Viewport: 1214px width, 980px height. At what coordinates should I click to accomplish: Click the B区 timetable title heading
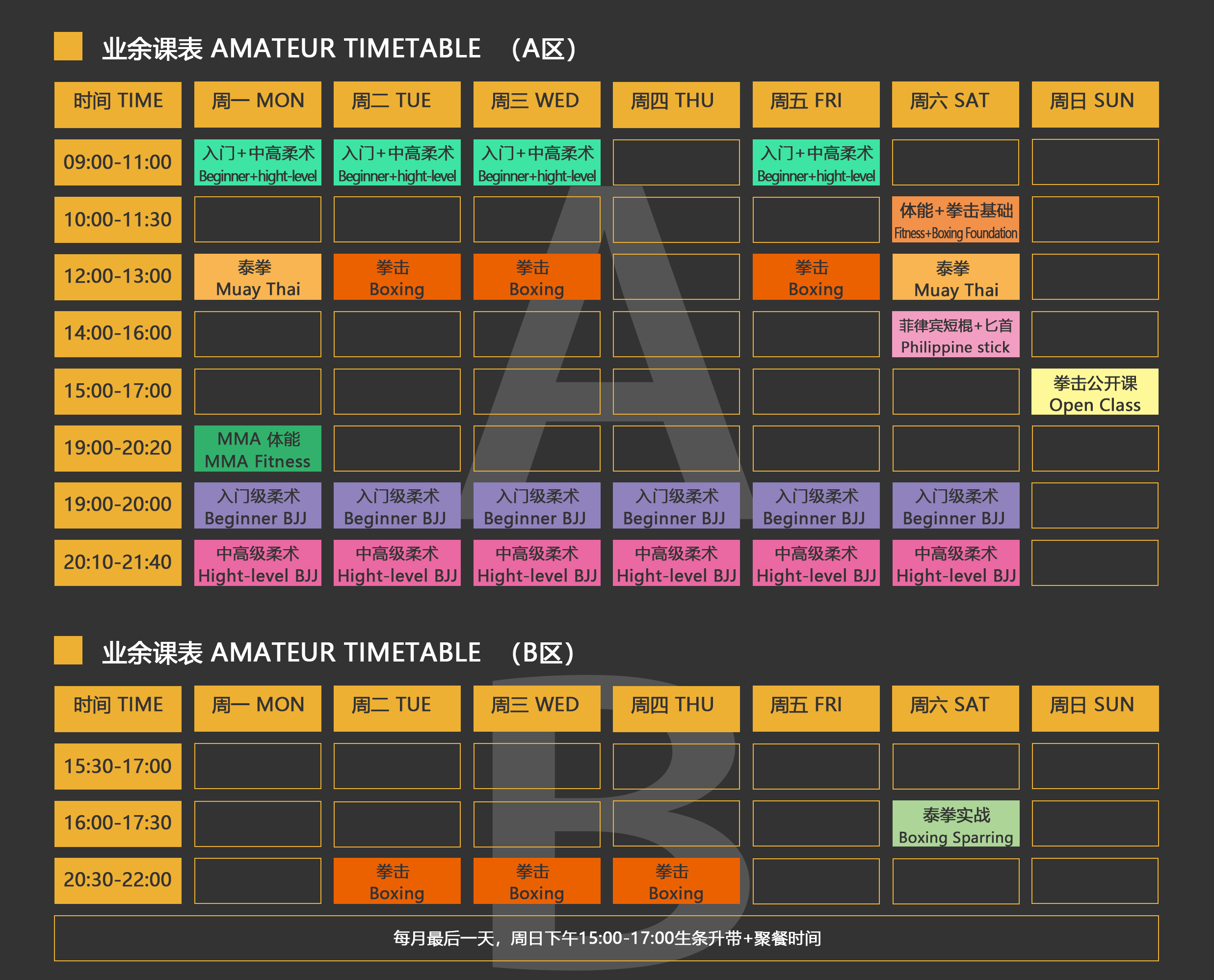(x=339, y=653)
